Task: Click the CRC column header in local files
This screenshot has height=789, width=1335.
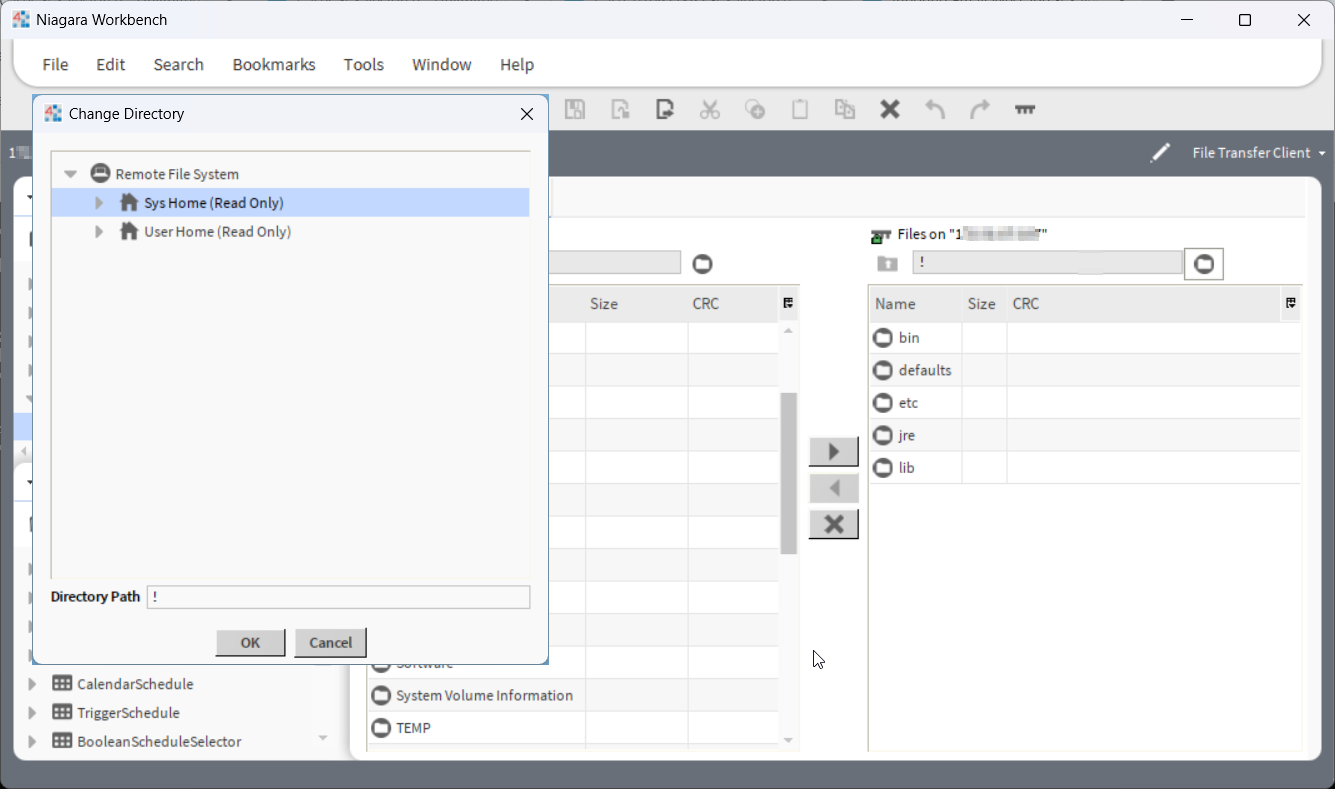Action: [733, 303]
